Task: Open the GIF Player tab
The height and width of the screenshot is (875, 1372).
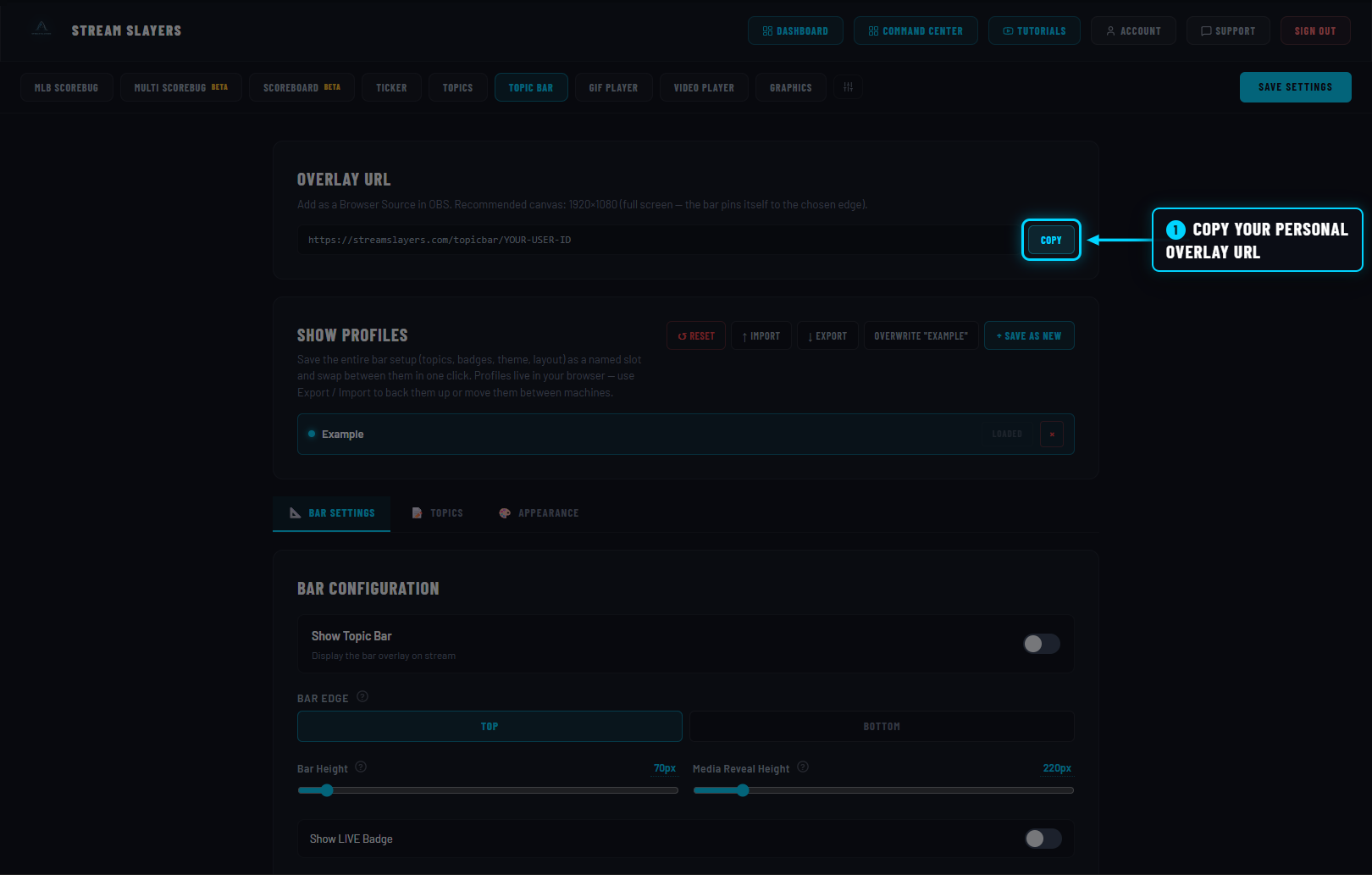Action: coord(614,87)
